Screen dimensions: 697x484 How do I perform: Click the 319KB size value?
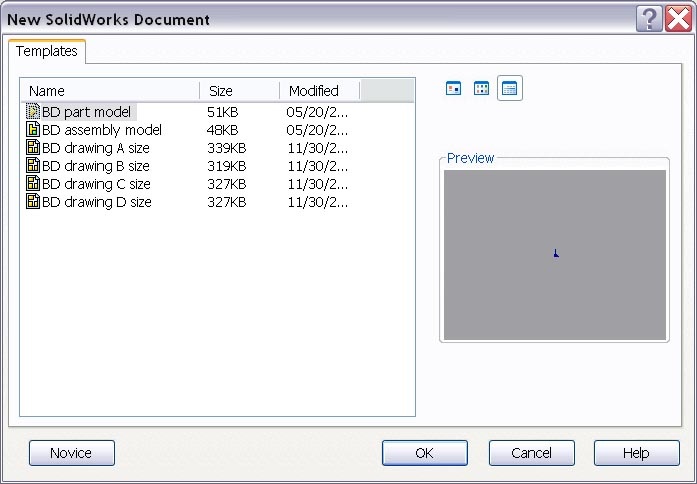(226, 166)
